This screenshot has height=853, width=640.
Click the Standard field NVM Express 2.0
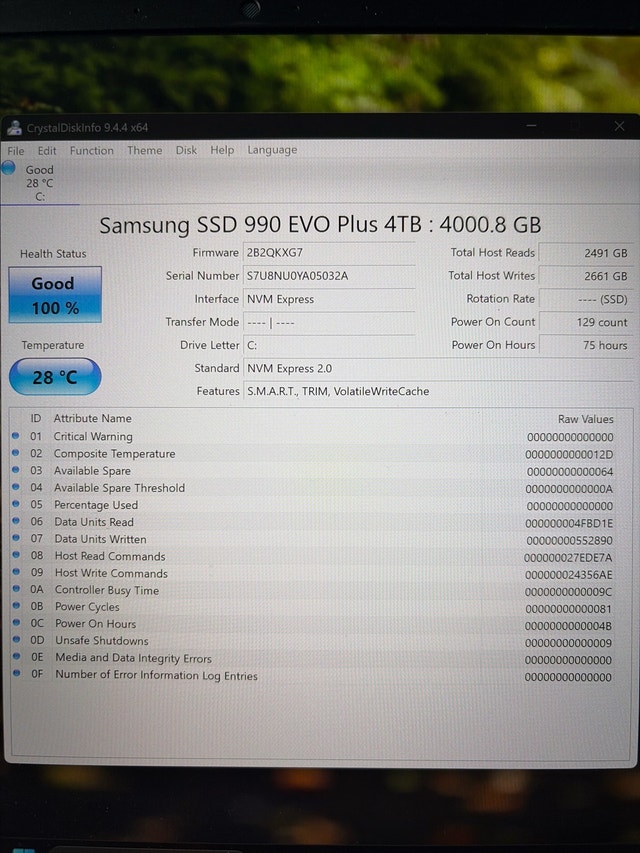click(x=438, y=369)
